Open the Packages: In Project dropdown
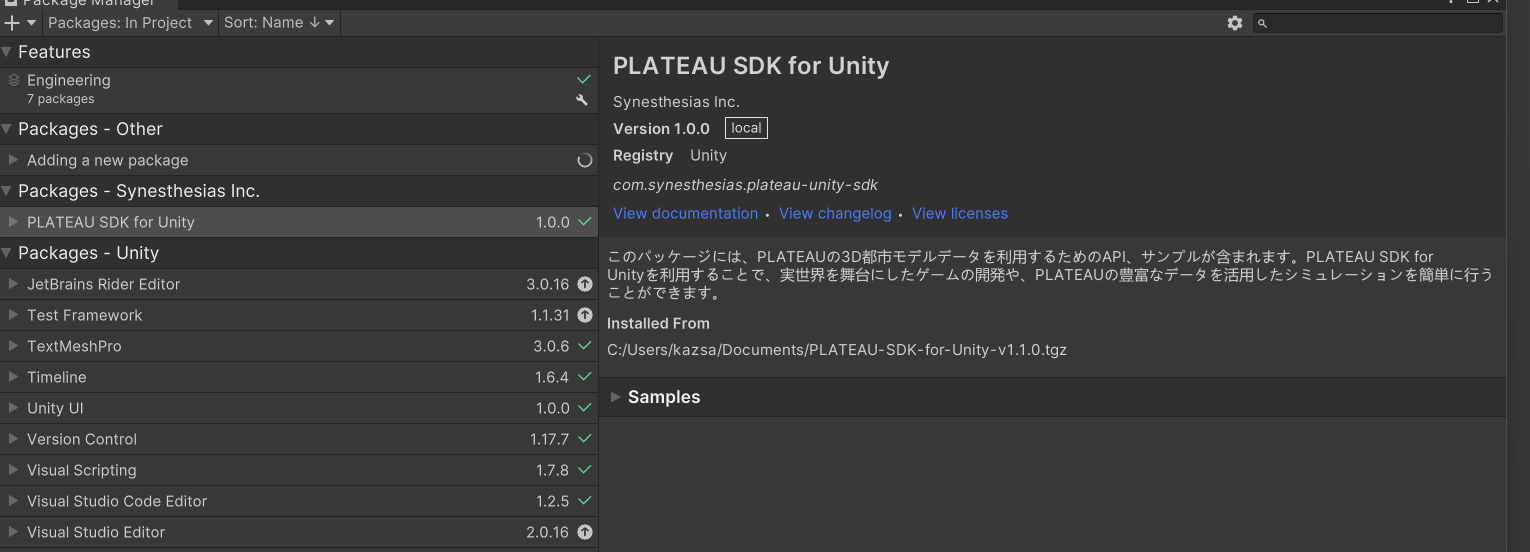Image resolution: width=1530 pixels, height=552 pixels. [130, 22]
